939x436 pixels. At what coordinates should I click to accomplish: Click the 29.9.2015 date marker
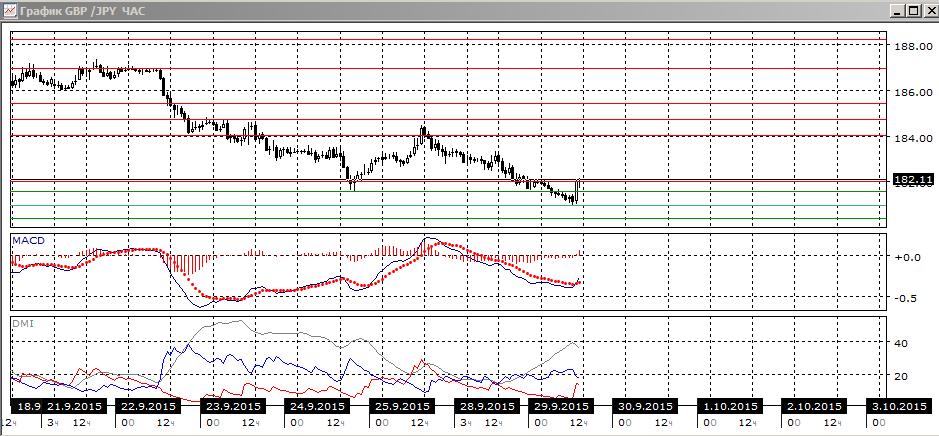coord(561,406)
